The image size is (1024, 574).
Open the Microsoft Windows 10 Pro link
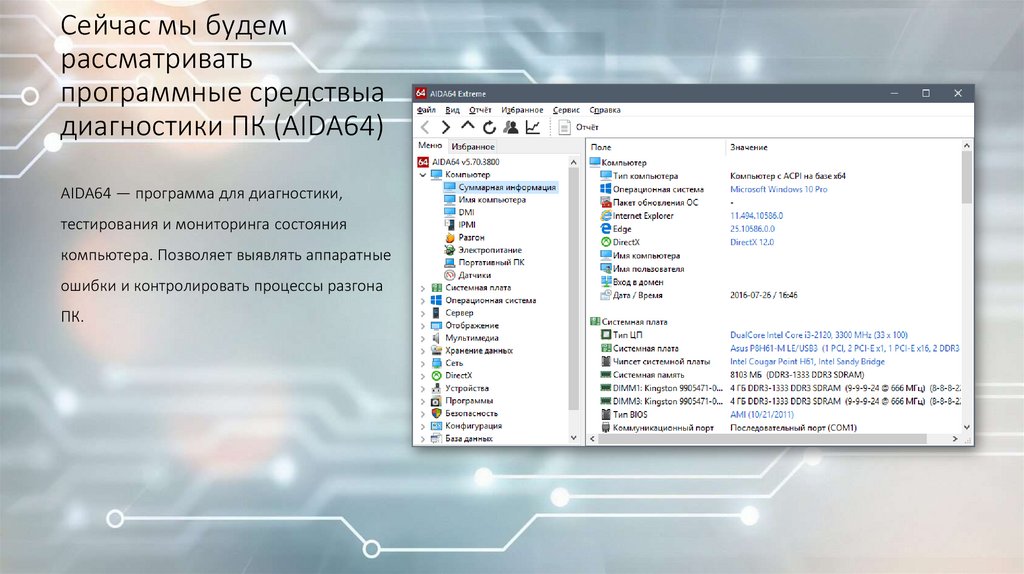(x=778, y=189)
